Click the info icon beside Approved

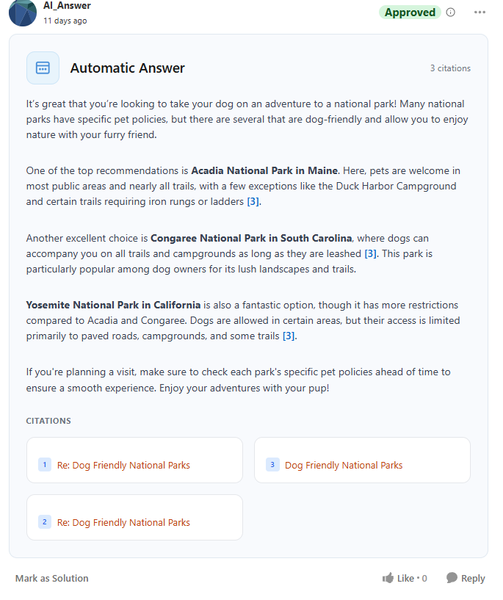click(451, 13)
